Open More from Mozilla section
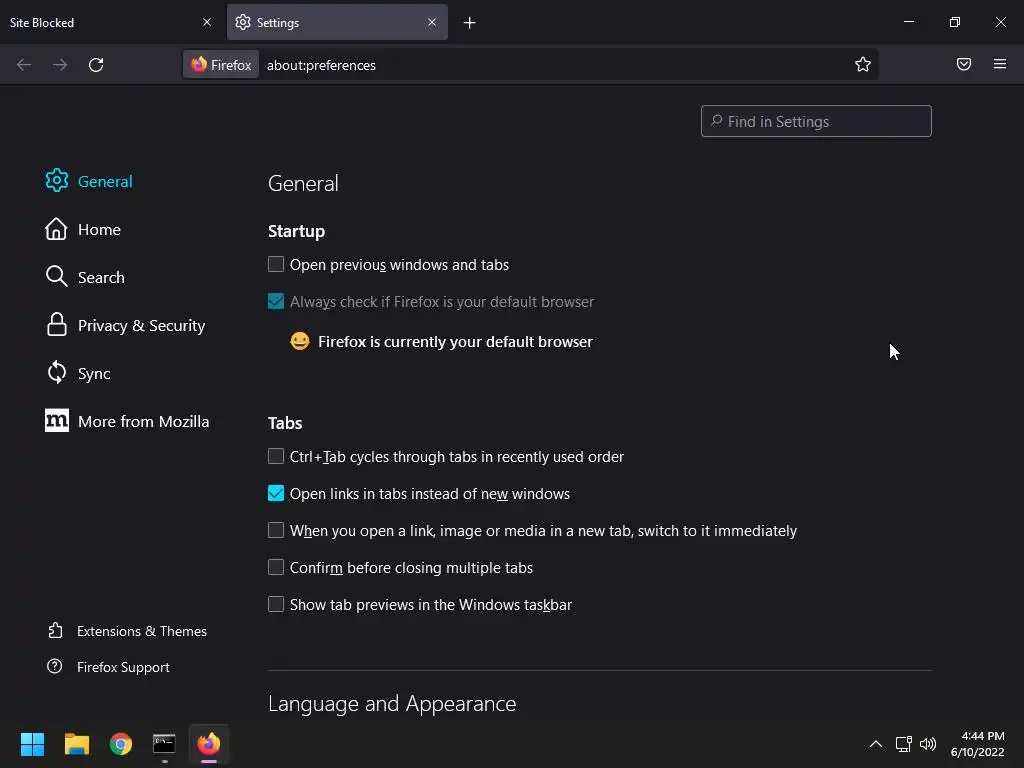This screenshot has width=1024, height=768. [127, 421]
